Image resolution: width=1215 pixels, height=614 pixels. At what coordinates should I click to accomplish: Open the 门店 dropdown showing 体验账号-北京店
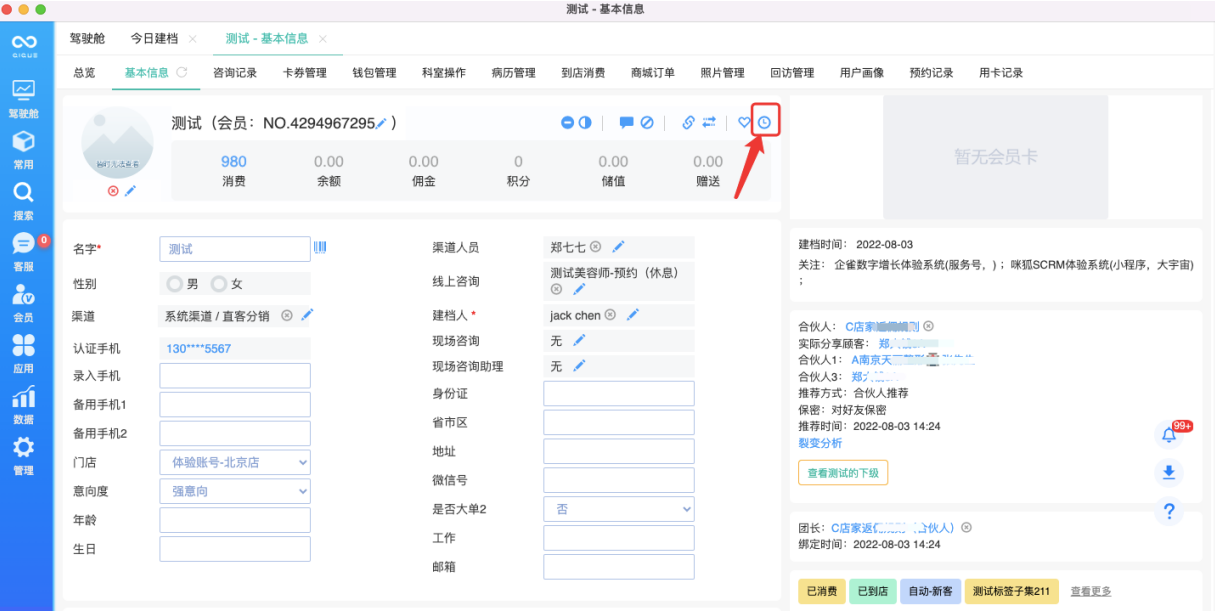pos(234,462)
